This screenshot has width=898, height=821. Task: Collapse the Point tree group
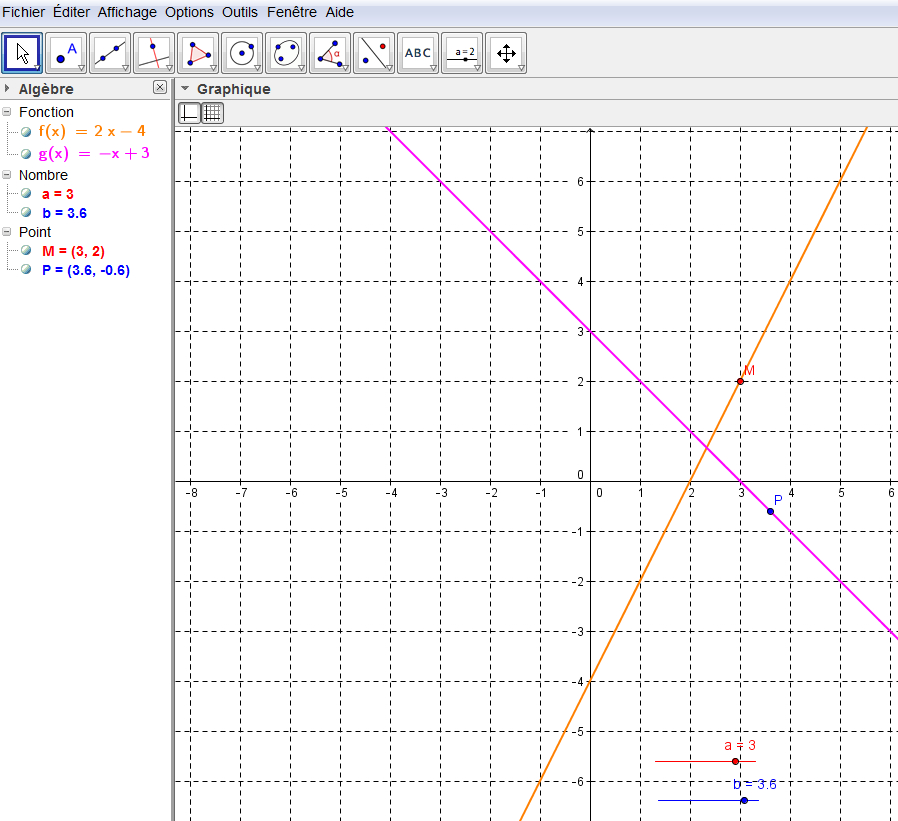(x=7, y=232)
